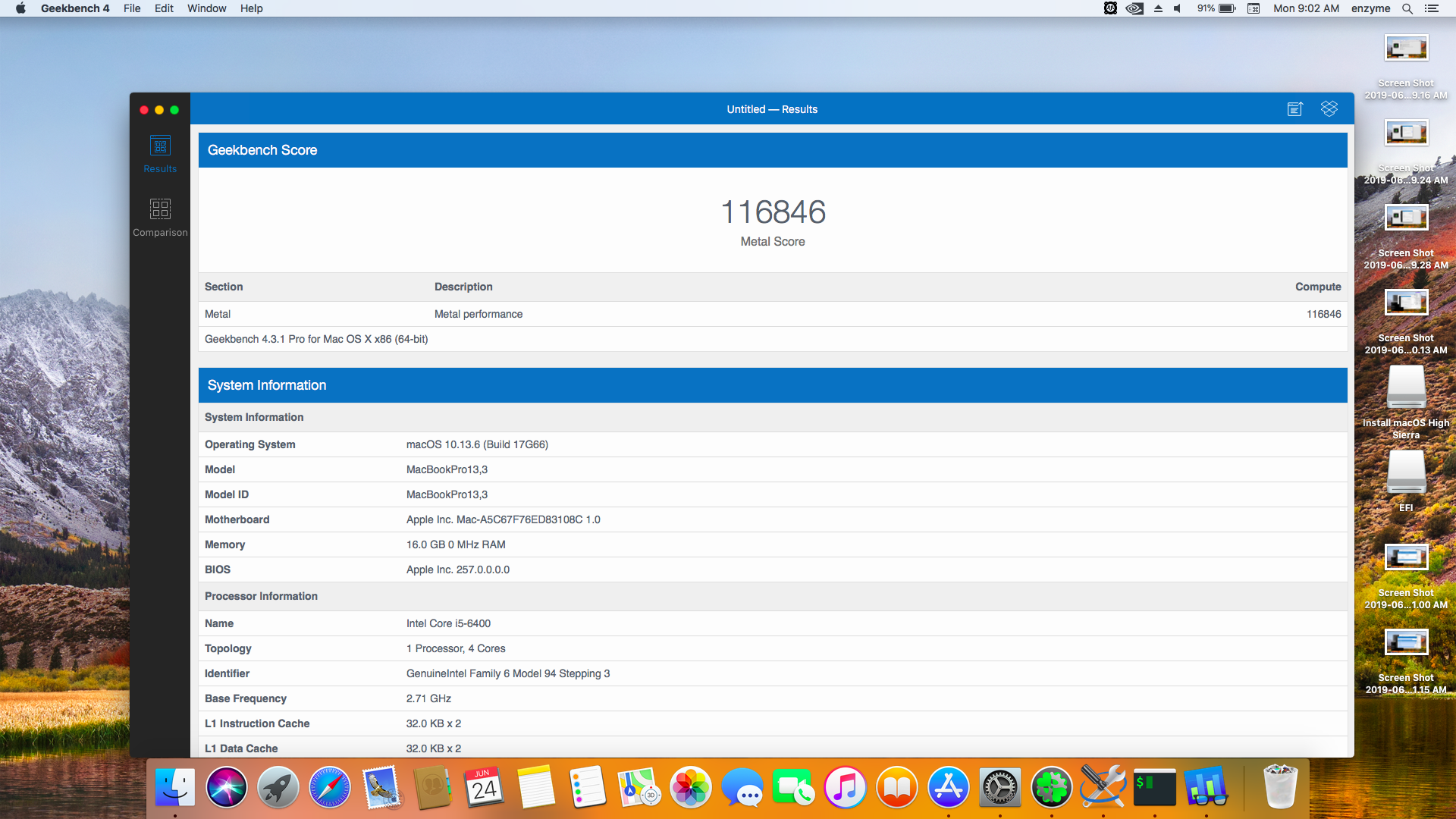Open the Help menu
This screenshot has height=819, width=1456.
(251, 8)
